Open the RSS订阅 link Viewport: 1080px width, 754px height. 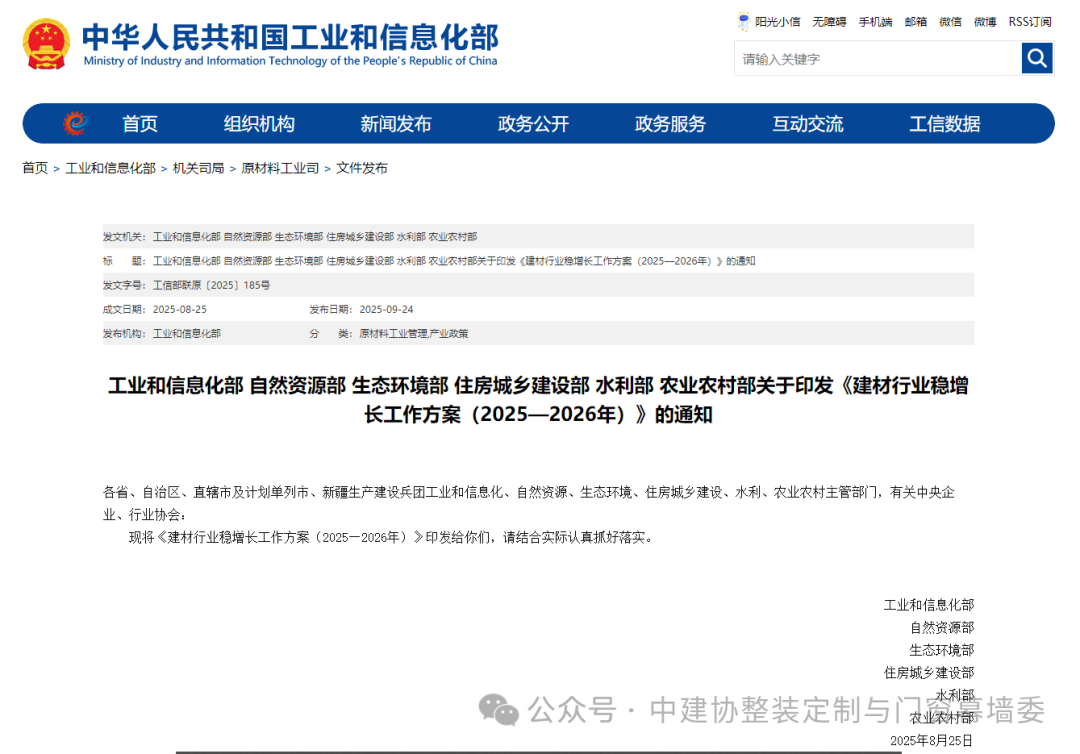pyautogui.click(x=1029, y=22)
